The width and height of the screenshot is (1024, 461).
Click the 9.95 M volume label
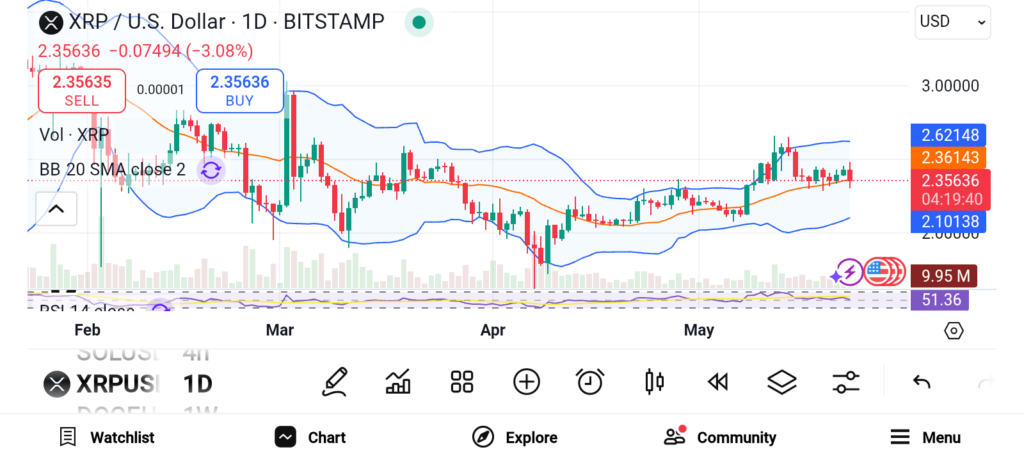(x=944, y=276)
